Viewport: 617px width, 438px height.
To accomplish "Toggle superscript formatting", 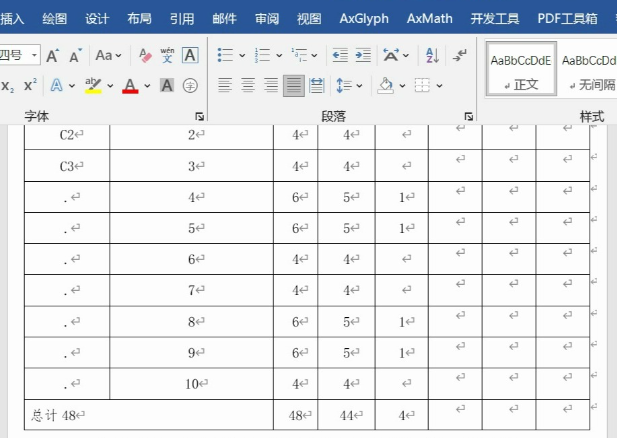I will click(30, 86).
